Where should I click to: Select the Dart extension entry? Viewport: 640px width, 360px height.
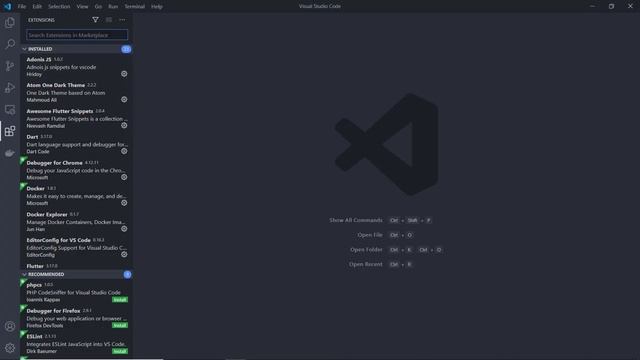pyautogui.click(x=76, y=144)
